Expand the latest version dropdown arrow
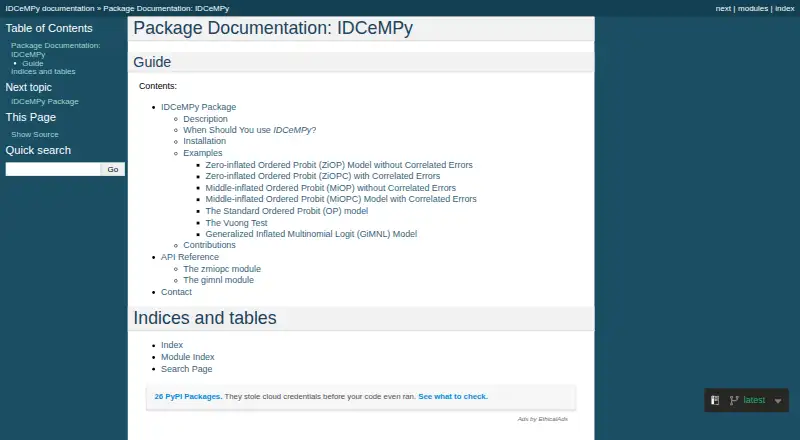Image resolution: width=800 pixels, height=440 pixels. point(778,401)
